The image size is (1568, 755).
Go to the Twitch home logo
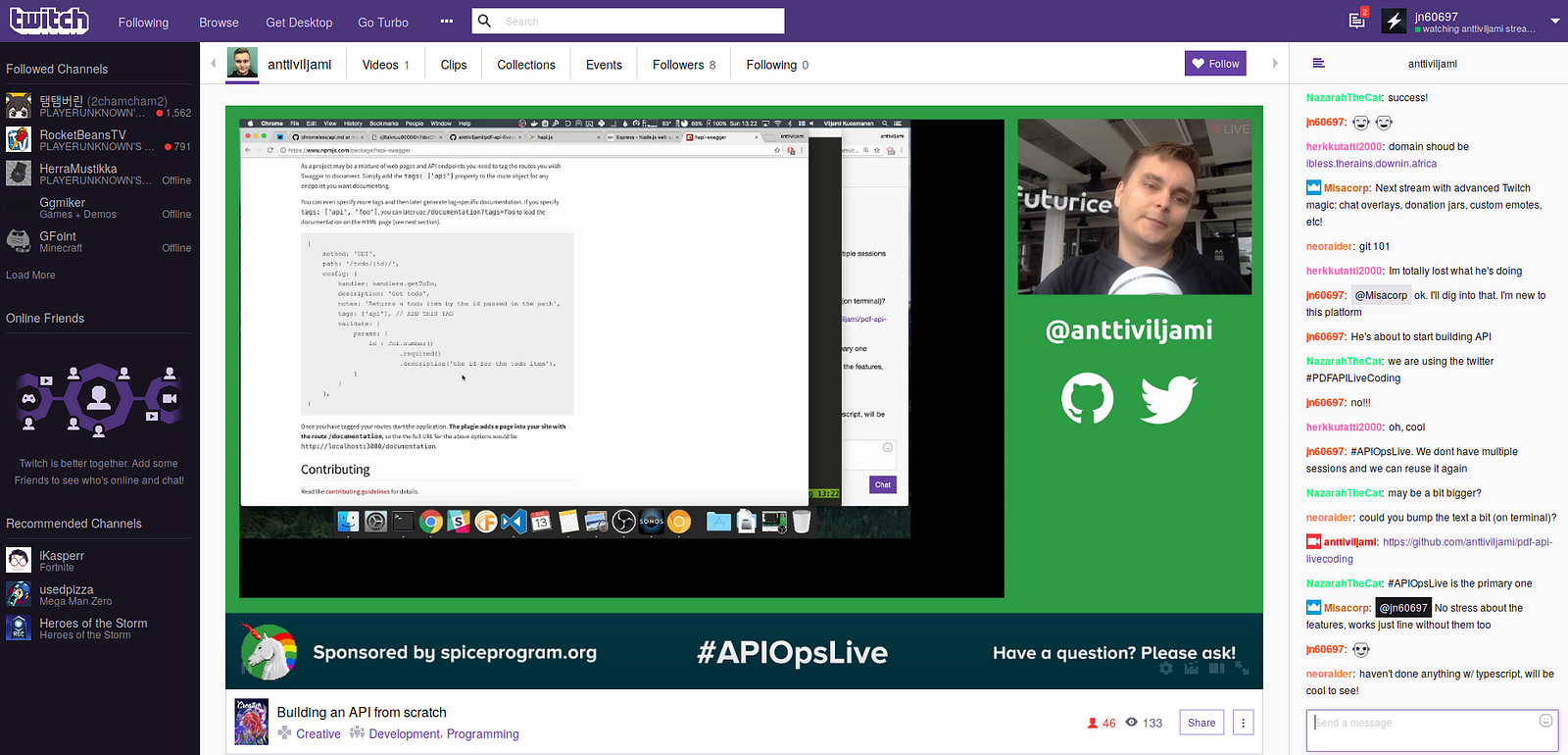[x=49, y=21]
